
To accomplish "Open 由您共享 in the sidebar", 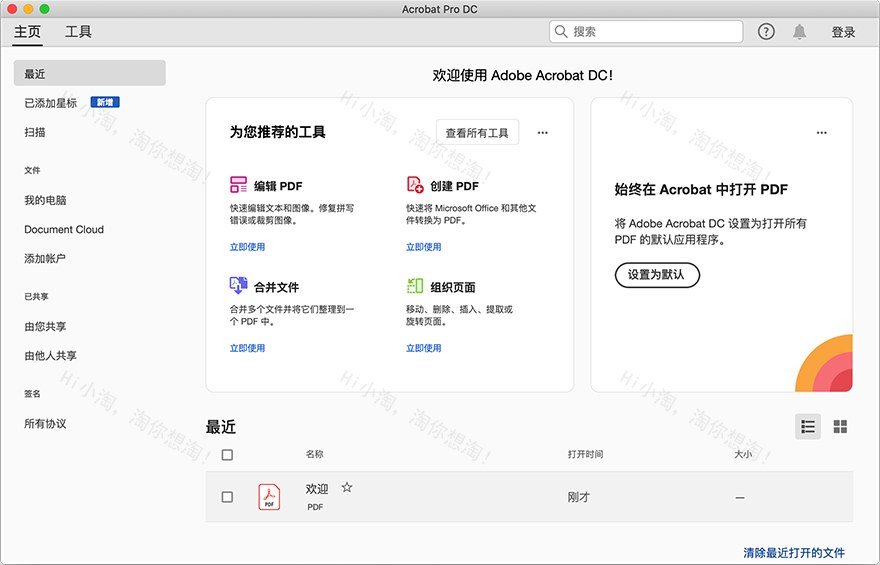I will coord(45,327).
